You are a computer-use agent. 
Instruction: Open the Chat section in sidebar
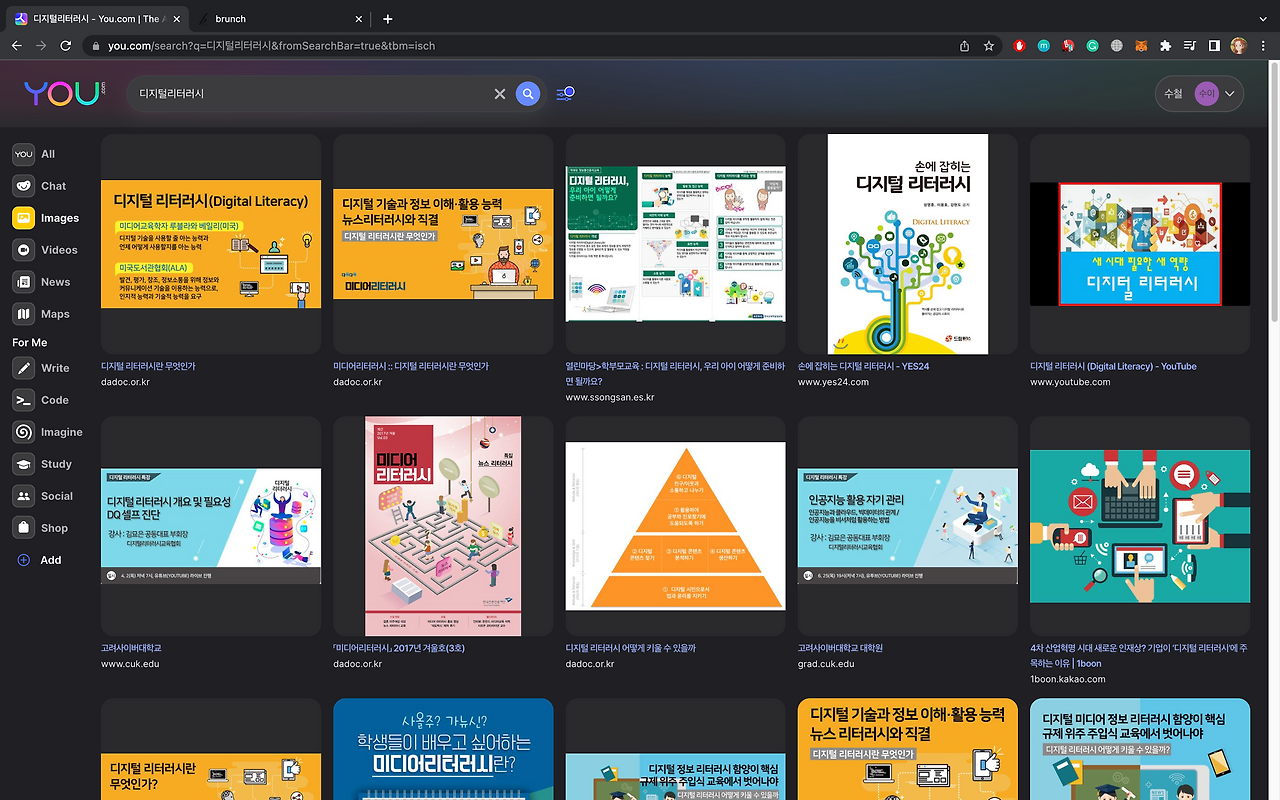[x=40, y=186]
